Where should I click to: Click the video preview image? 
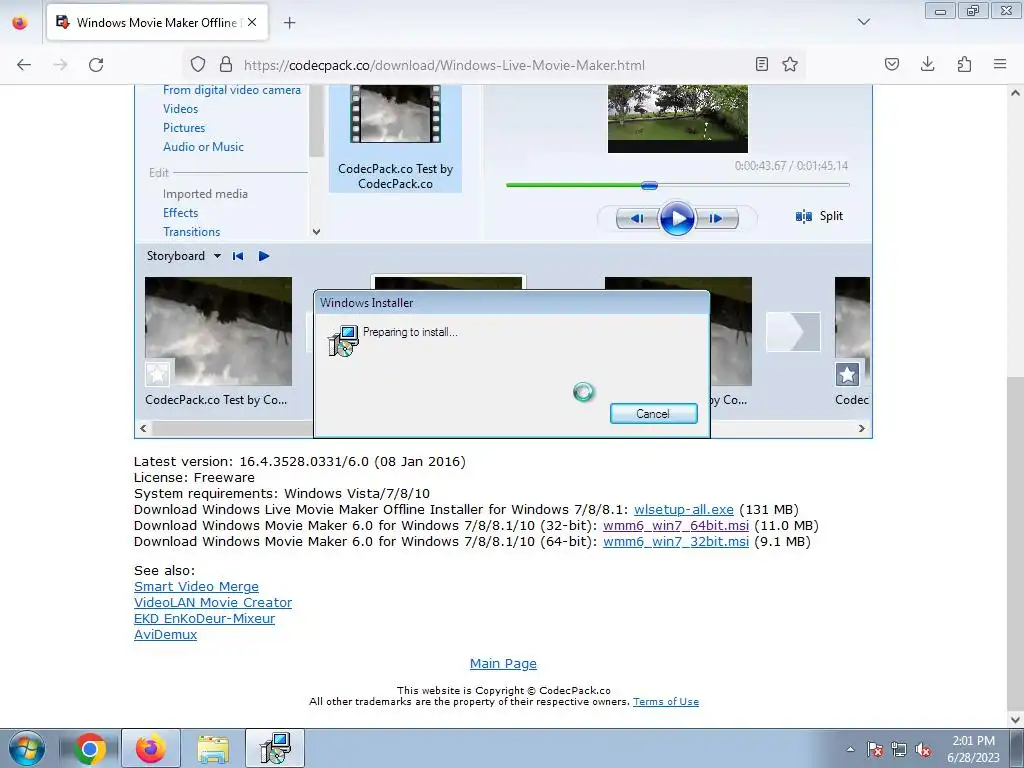(677, 118)
